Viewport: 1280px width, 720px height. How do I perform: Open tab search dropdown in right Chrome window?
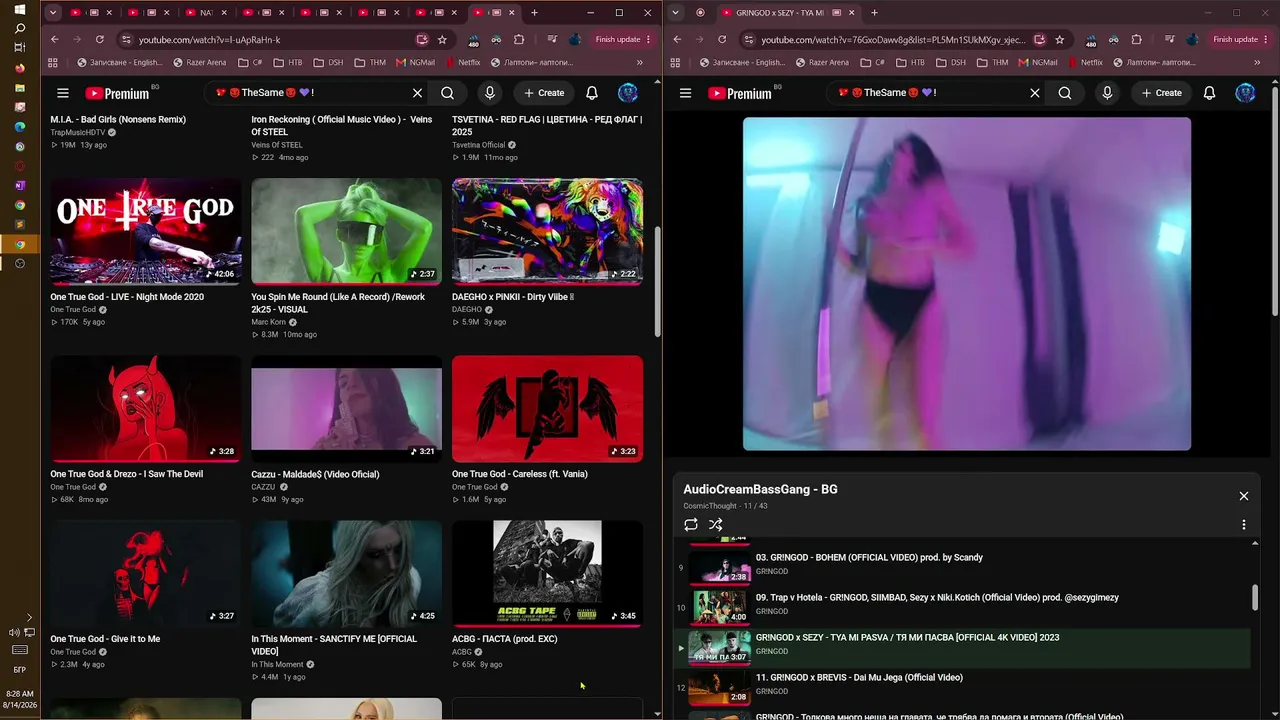(676, 13)
